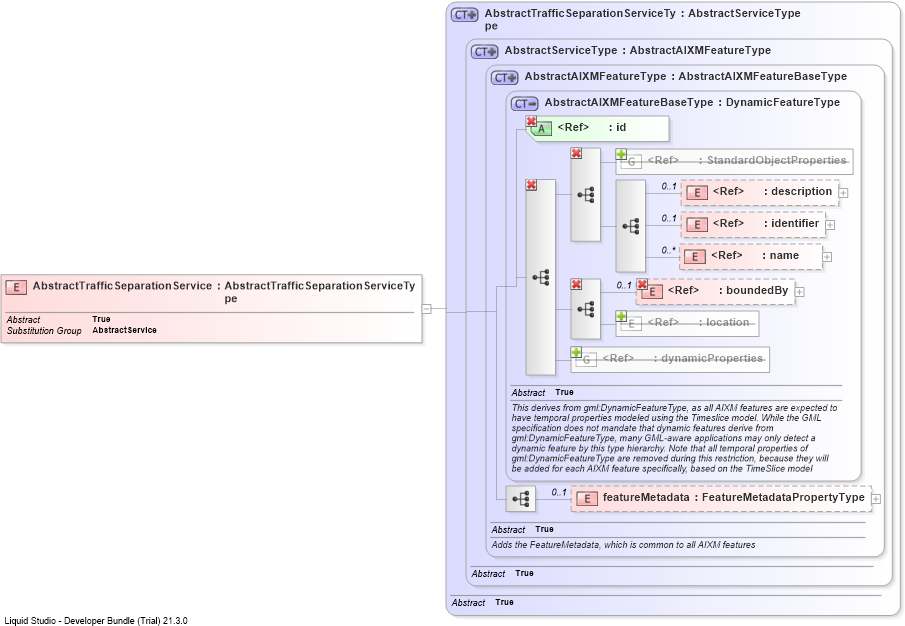Select the sequence compositor next to boundedBy
Image resolution: width=905 pixels, height=626 pixels.
[x=586, y=309]
